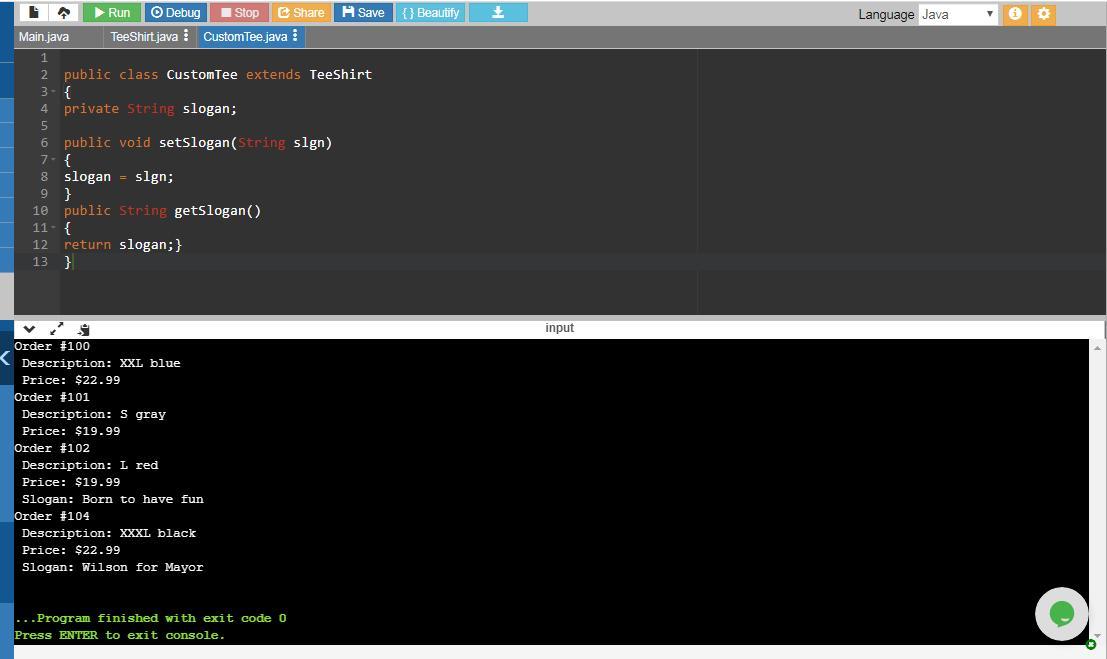Viewport: 1107px width, 659px height.
Task: Click line number 1 in the gutter
Action: [44, 58]
